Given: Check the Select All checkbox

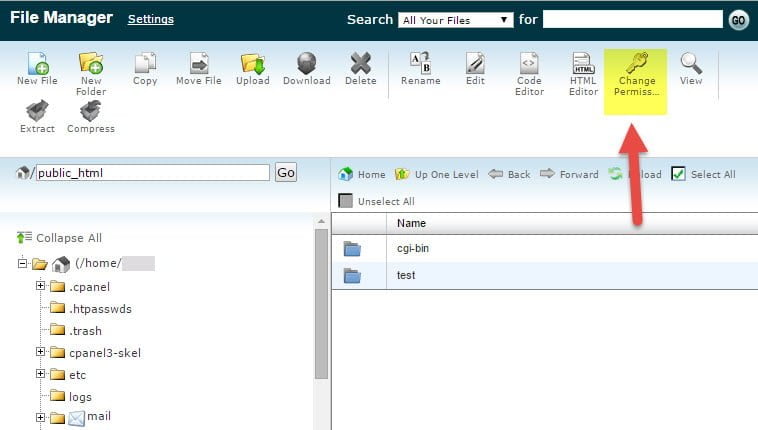Looking at the screenshot, I should pyautogui.click(x=678, y=174).
